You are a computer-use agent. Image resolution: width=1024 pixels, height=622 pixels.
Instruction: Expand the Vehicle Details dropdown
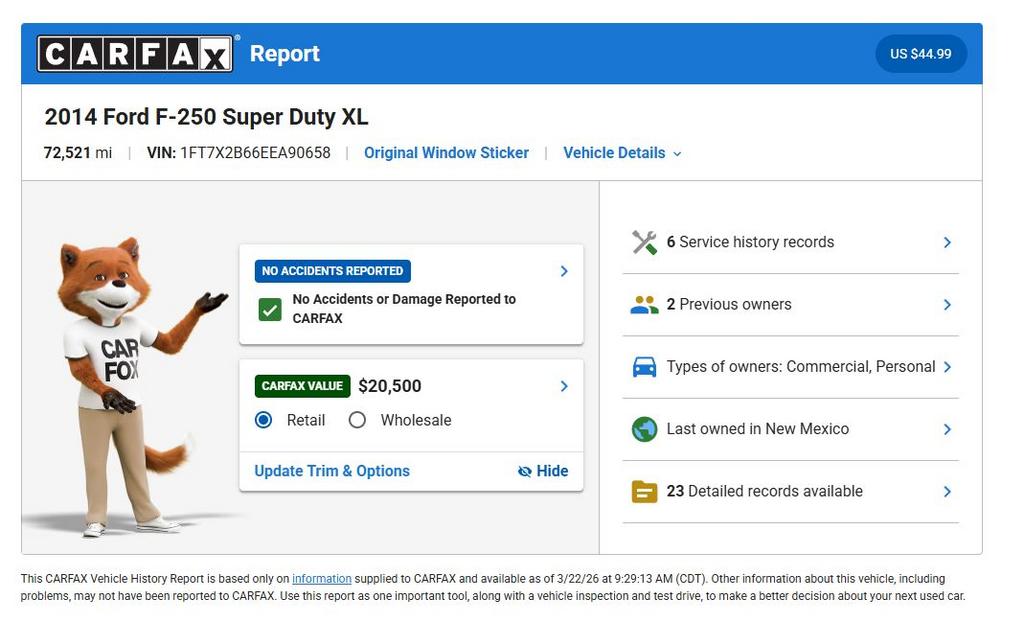(x=622, y=153)
